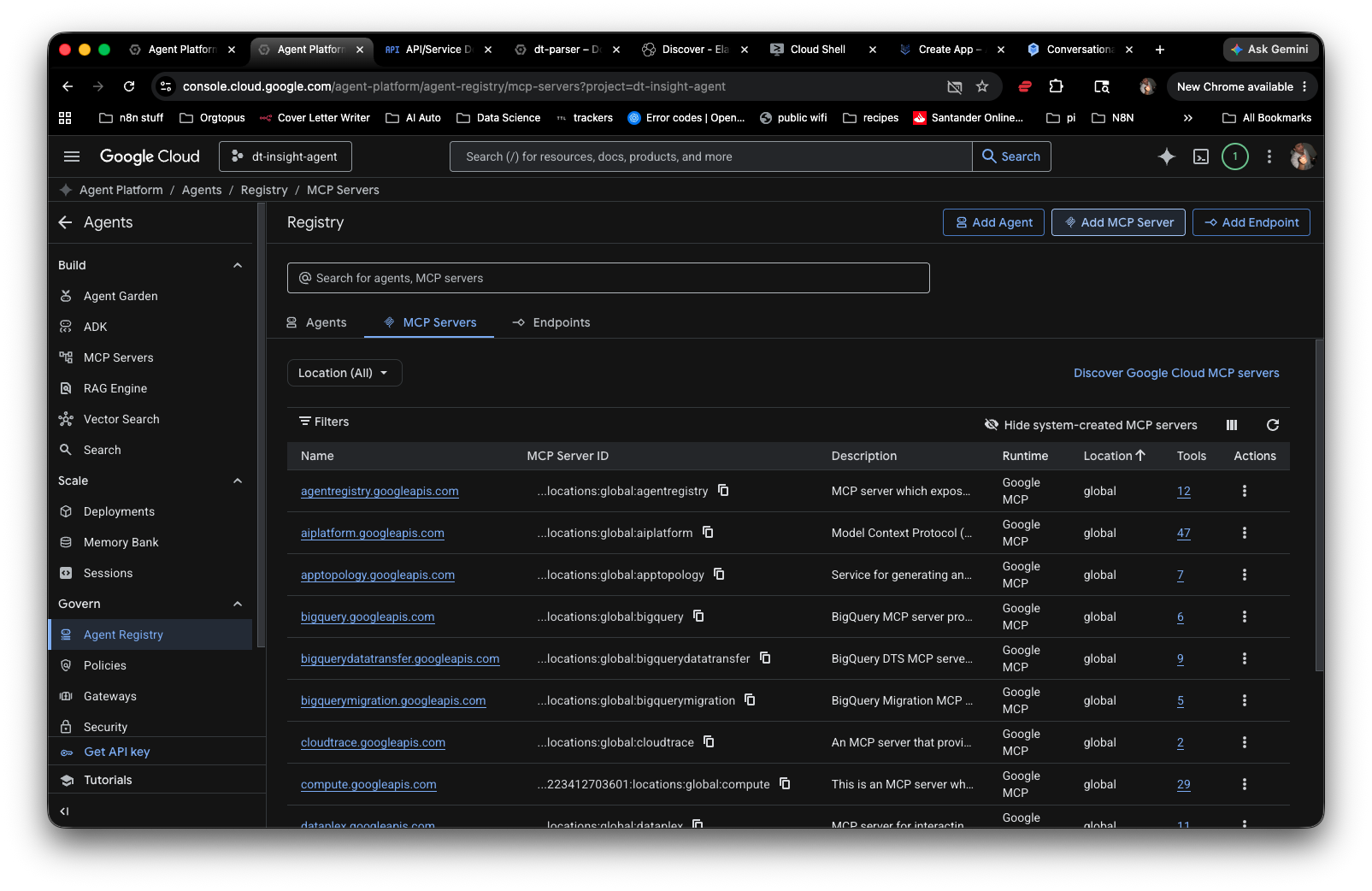Image resolution: width=1372 pixels, height=891 pixels.
Task: Open actions menu for cloudtrace row
Action: pos(1245,742)
